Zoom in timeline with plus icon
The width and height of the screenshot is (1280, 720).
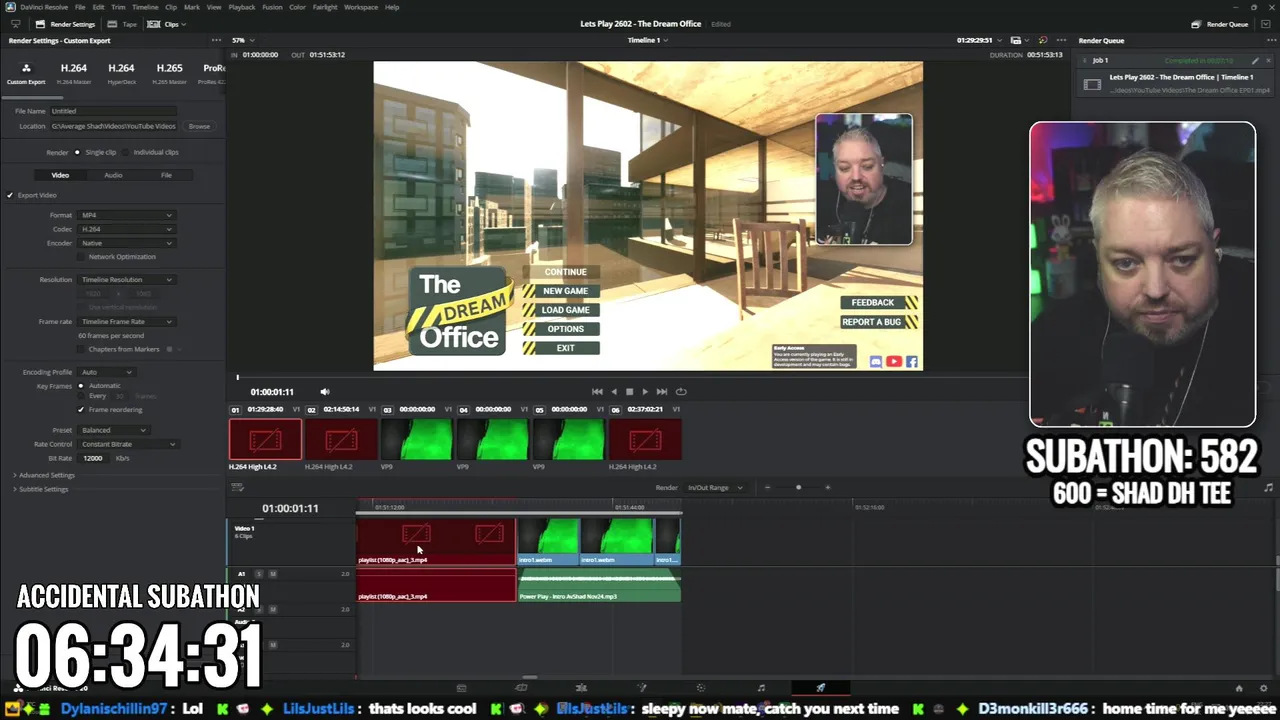pos(827,488)
